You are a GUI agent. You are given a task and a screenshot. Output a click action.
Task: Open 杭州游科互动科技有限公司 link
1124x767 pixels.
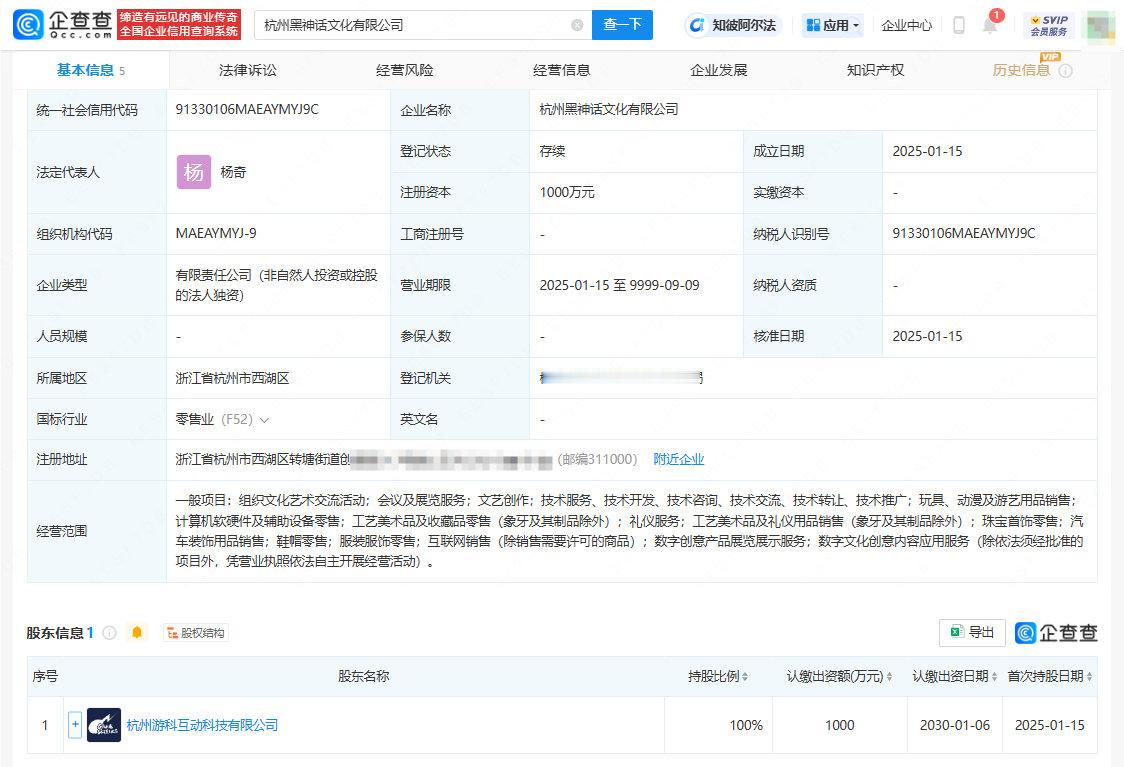pos(202,725)
